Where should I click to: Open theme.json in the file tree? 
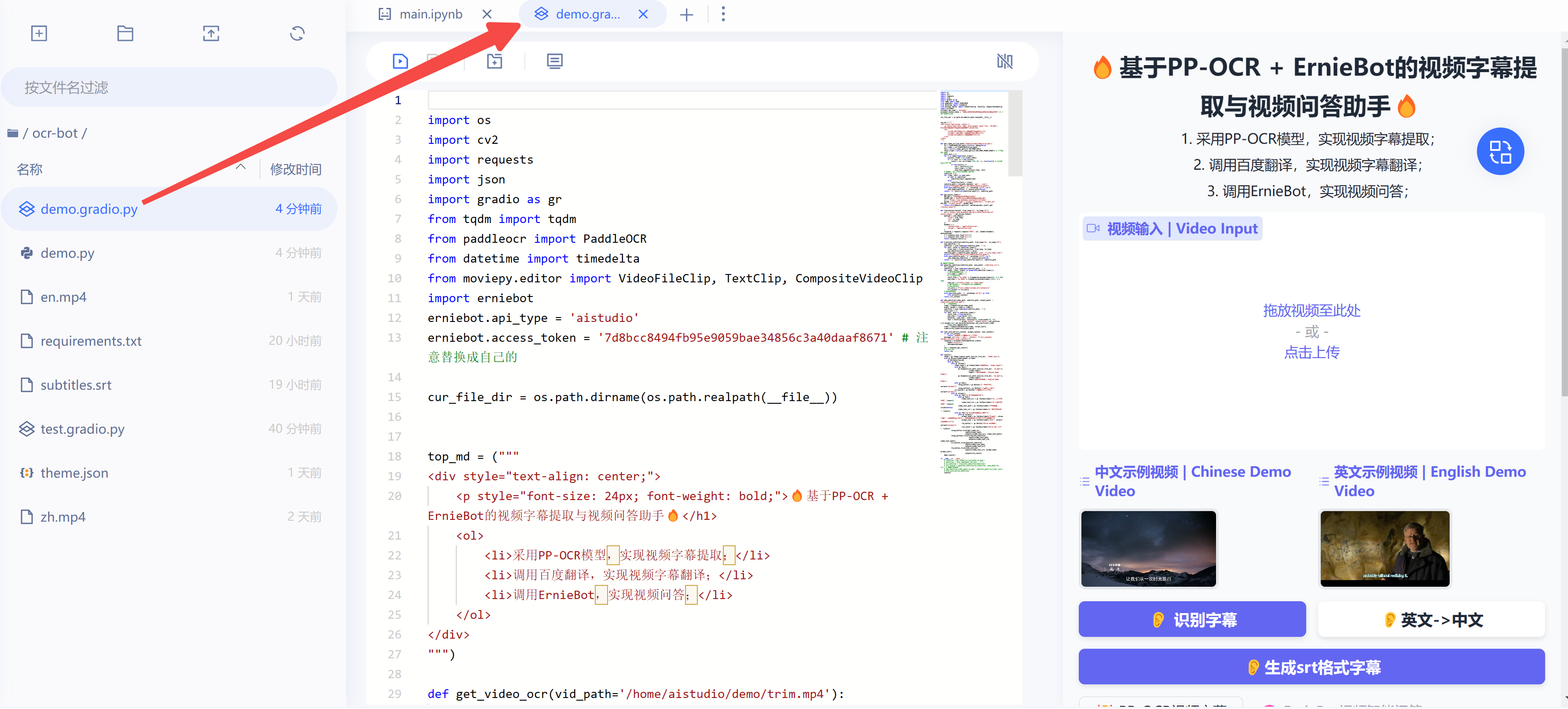click(74, 473)
